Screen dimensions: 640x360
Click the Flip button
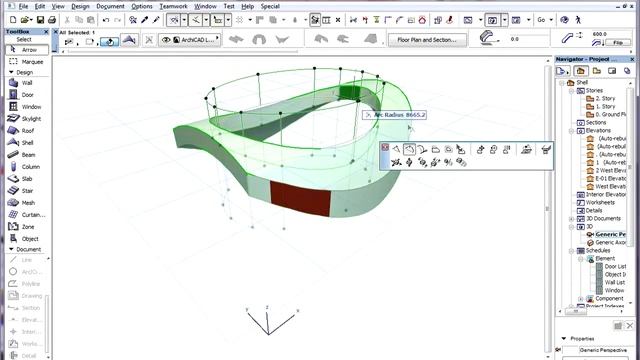click(x=618, y=42)
